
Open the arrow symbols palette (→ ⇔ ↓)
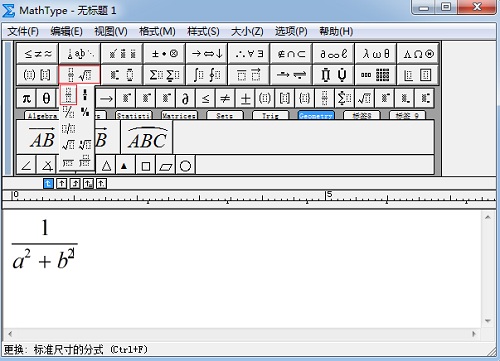207,53
